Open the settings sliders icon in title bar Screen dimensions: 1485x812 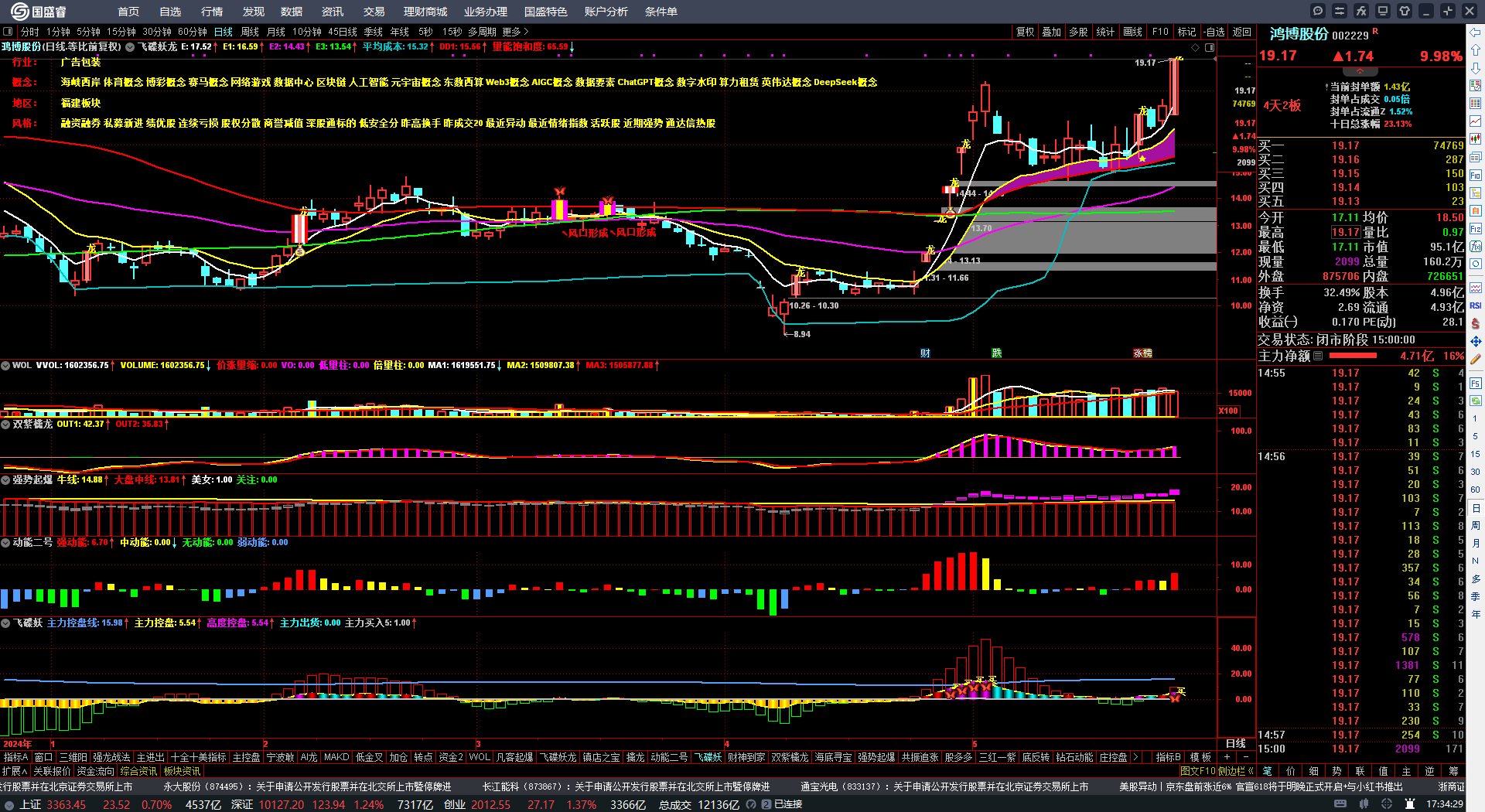click(1340, 11)
